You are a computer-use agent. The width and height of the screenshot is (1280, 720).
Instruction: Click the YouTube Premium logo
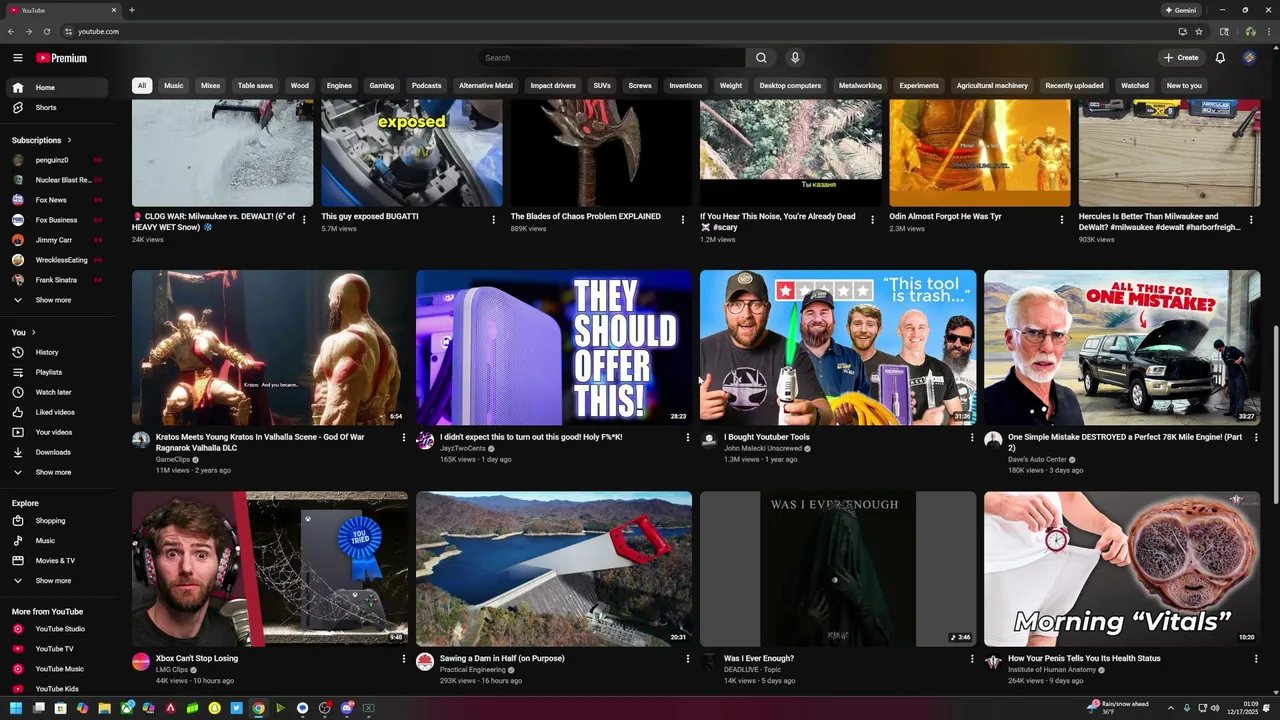(x=62, y=58)
